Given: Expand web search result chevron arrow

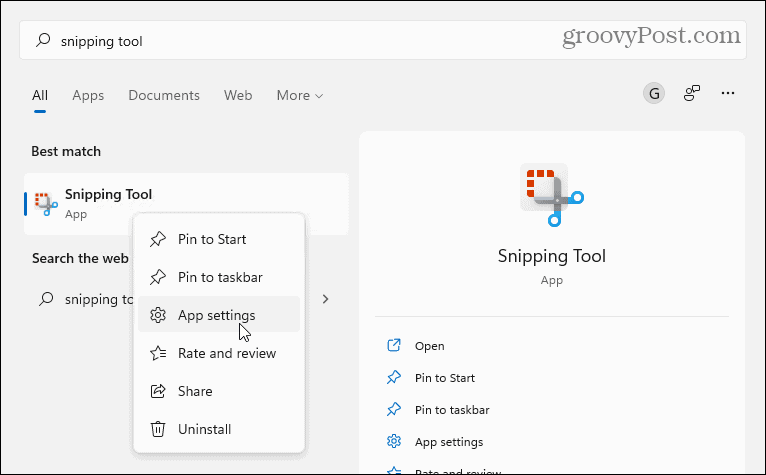Looking at the screenshot, I should click(x=325, y=299).
